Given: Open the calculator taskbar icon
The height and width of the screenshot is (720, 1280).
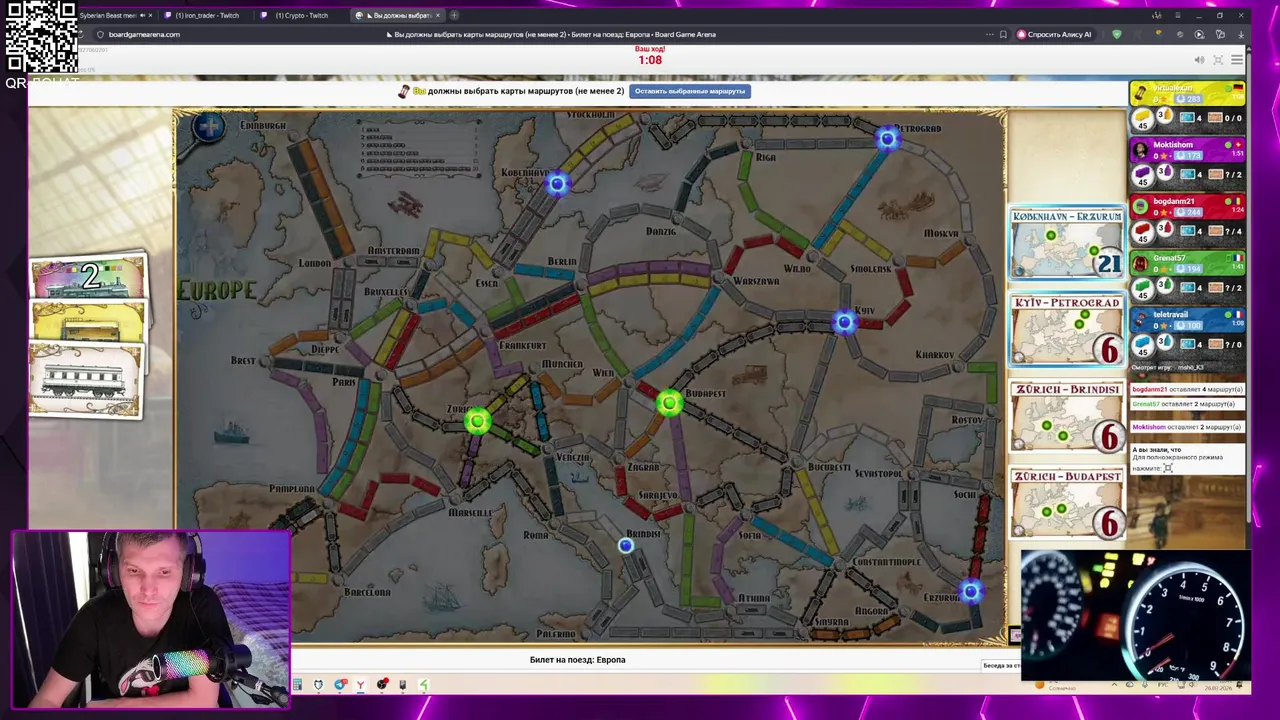Looking at the screenshot, I should point(297,685).
